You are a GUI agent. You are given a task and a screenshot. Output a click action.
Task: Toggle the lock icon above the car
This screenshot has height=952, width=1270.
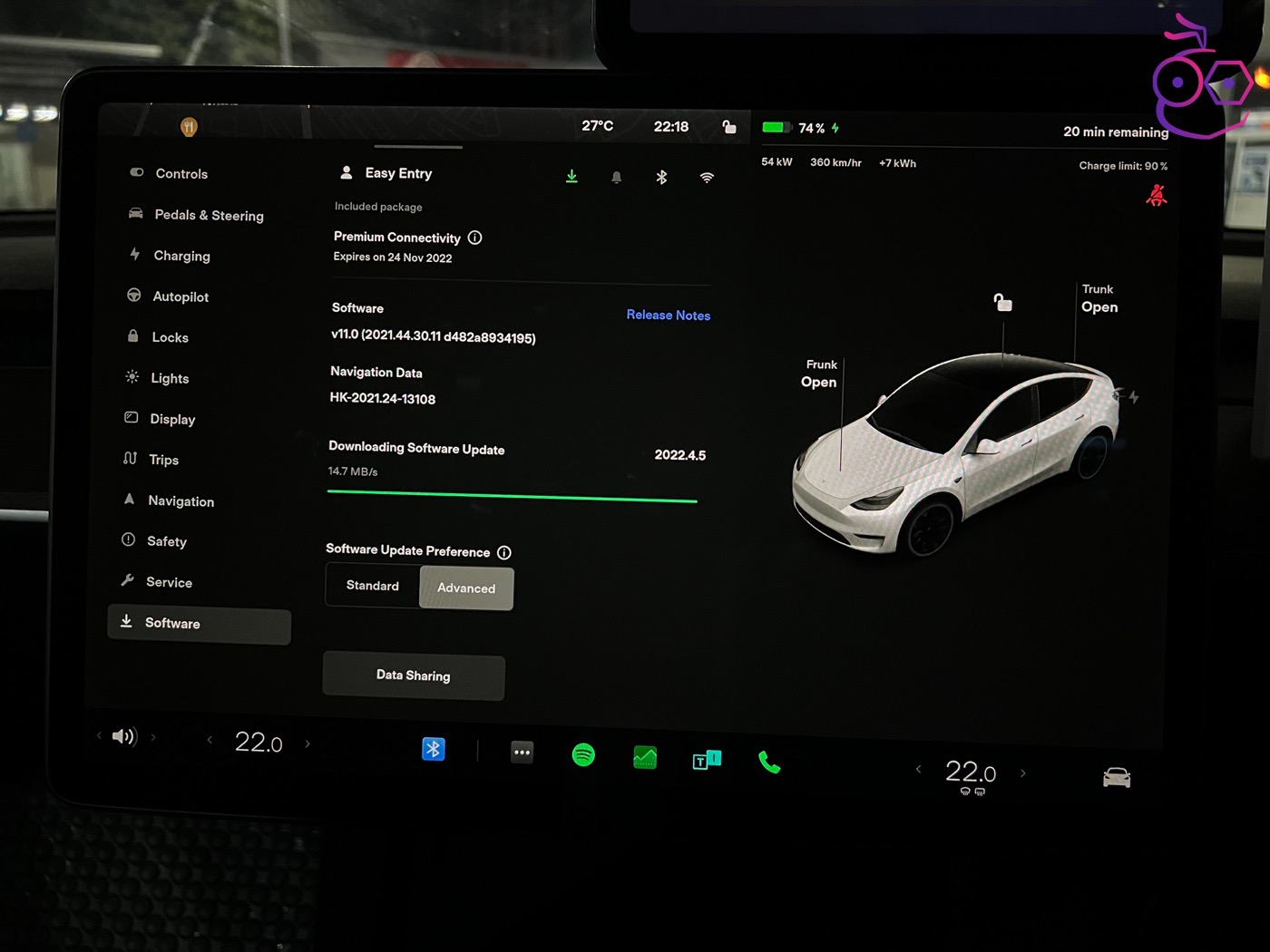(1002, 303)
